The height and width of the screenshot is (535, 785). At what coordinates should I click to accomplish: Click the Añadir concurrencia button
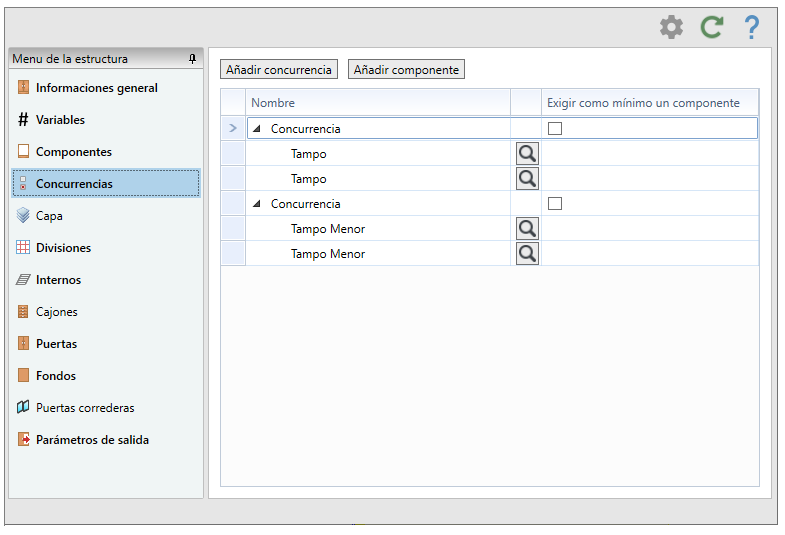pyautogui.click(x=279, y=69)
